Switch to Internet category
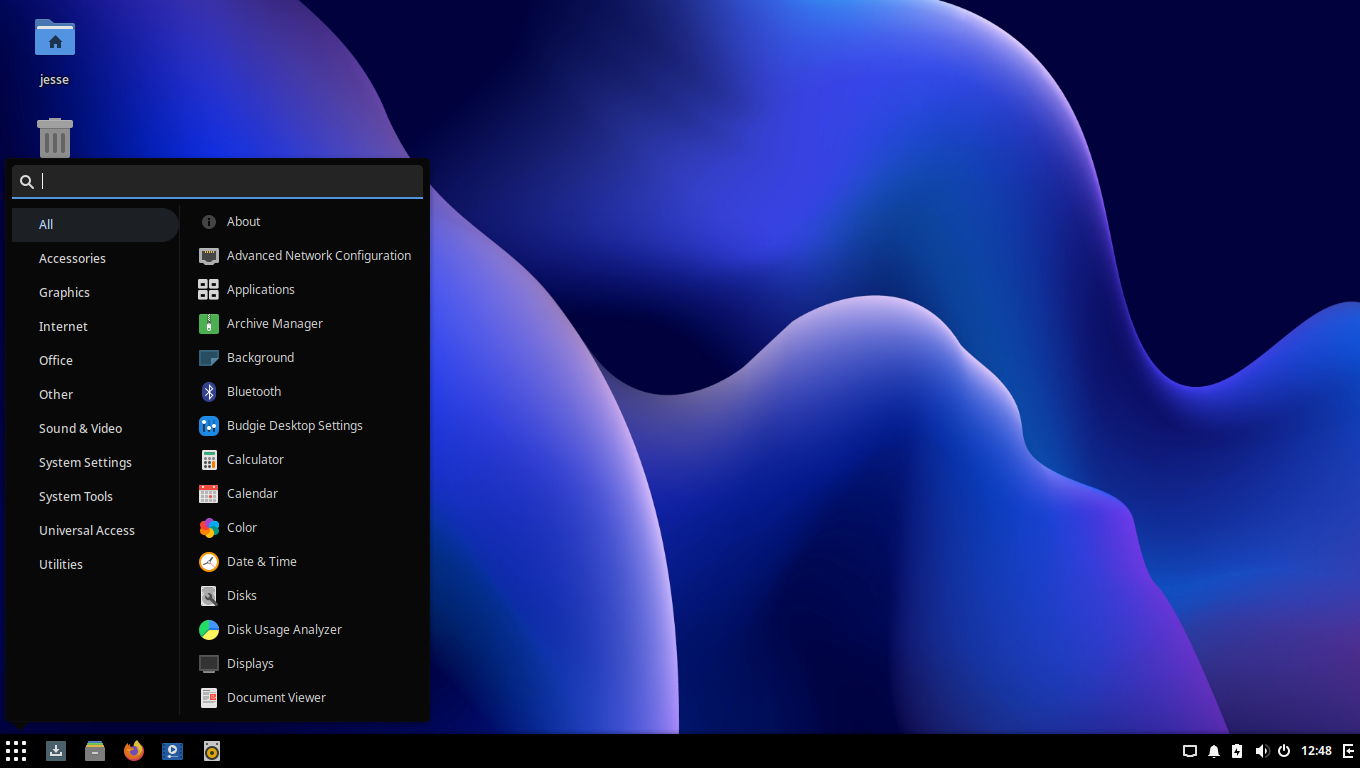The height and width of the screenshot is (768, 1360). tap(95, 327)
